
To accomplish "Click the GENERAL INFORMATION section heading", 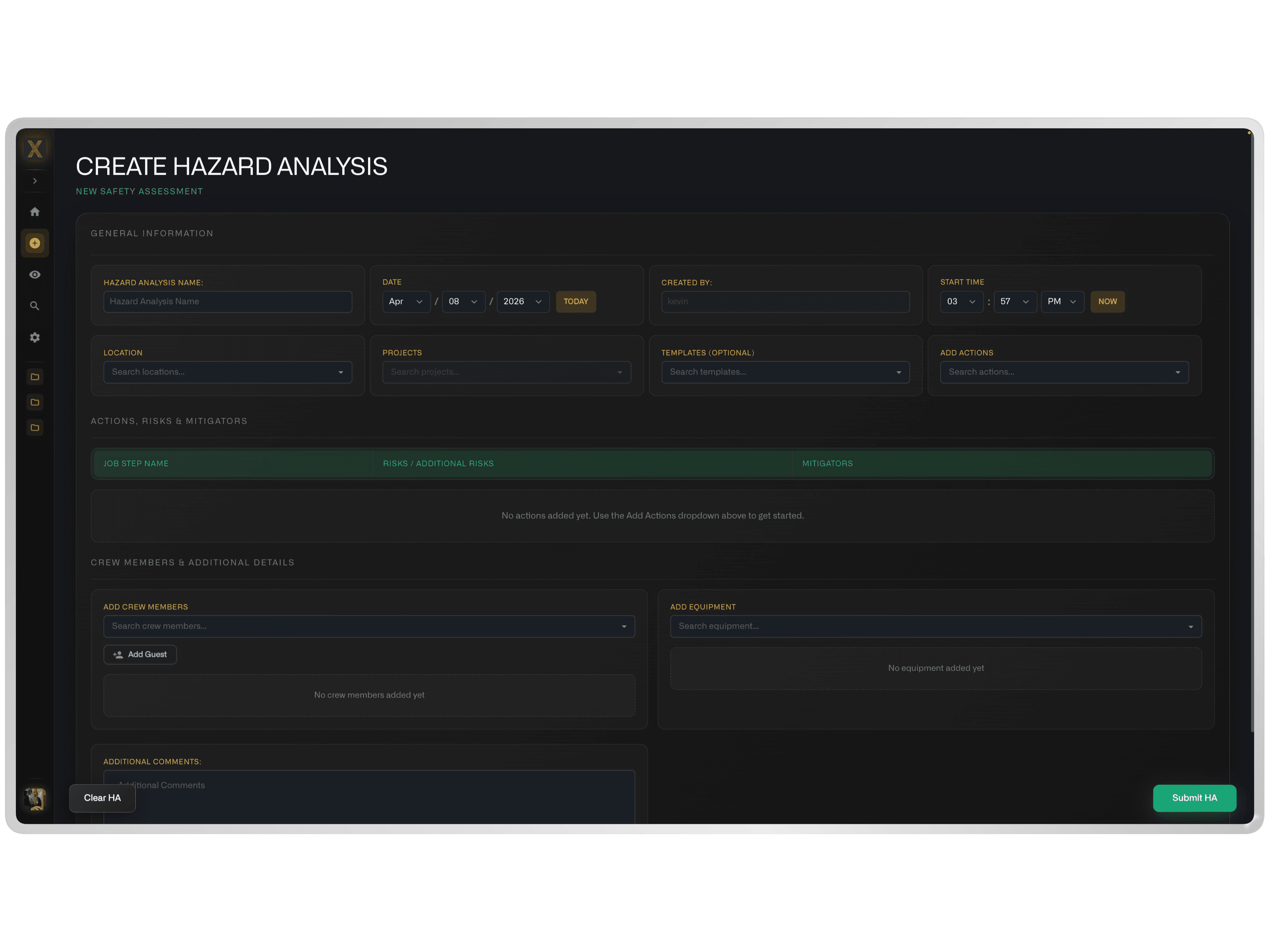I will (152, 234).
